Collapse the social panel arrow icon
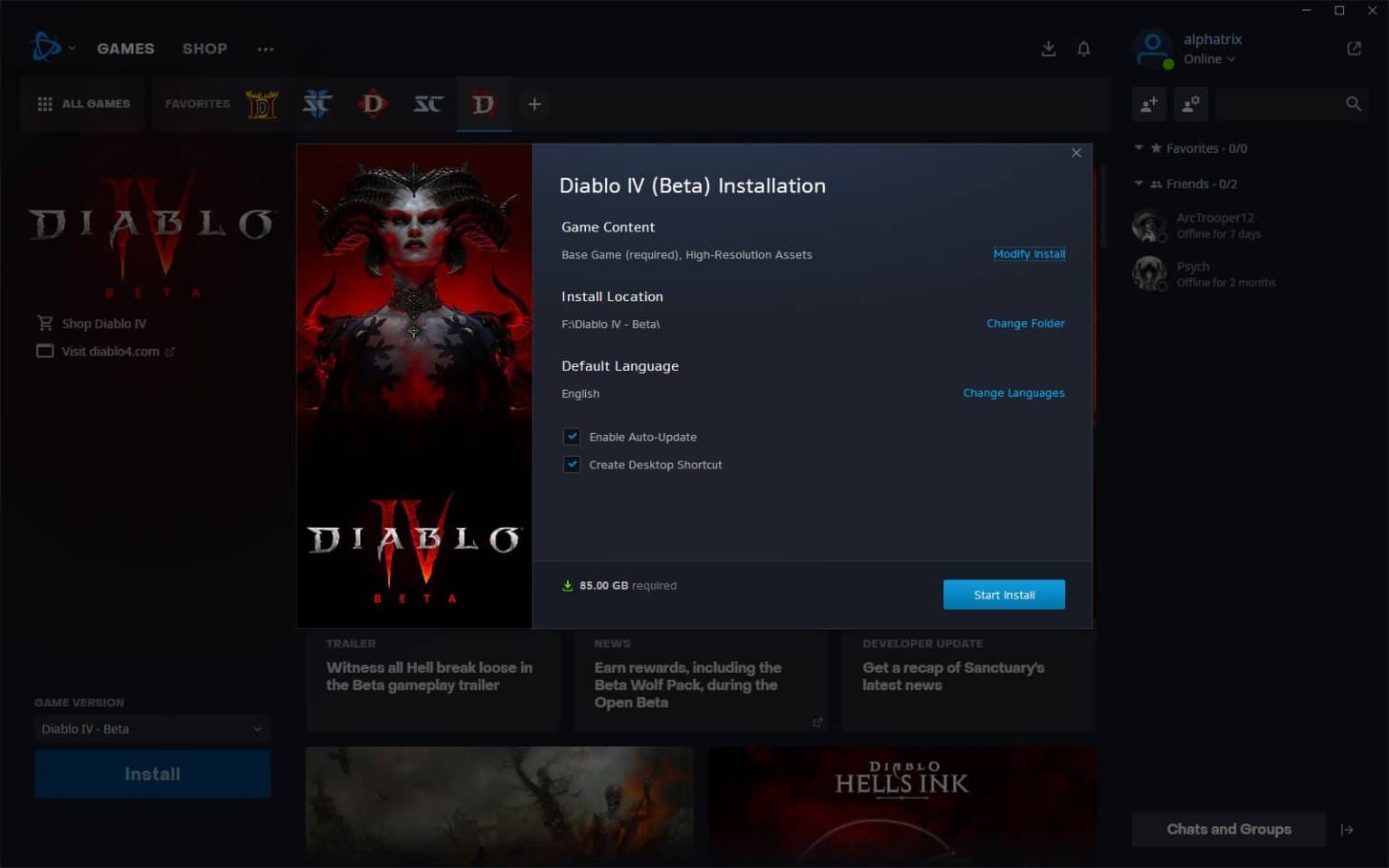 coord(1346,830)
